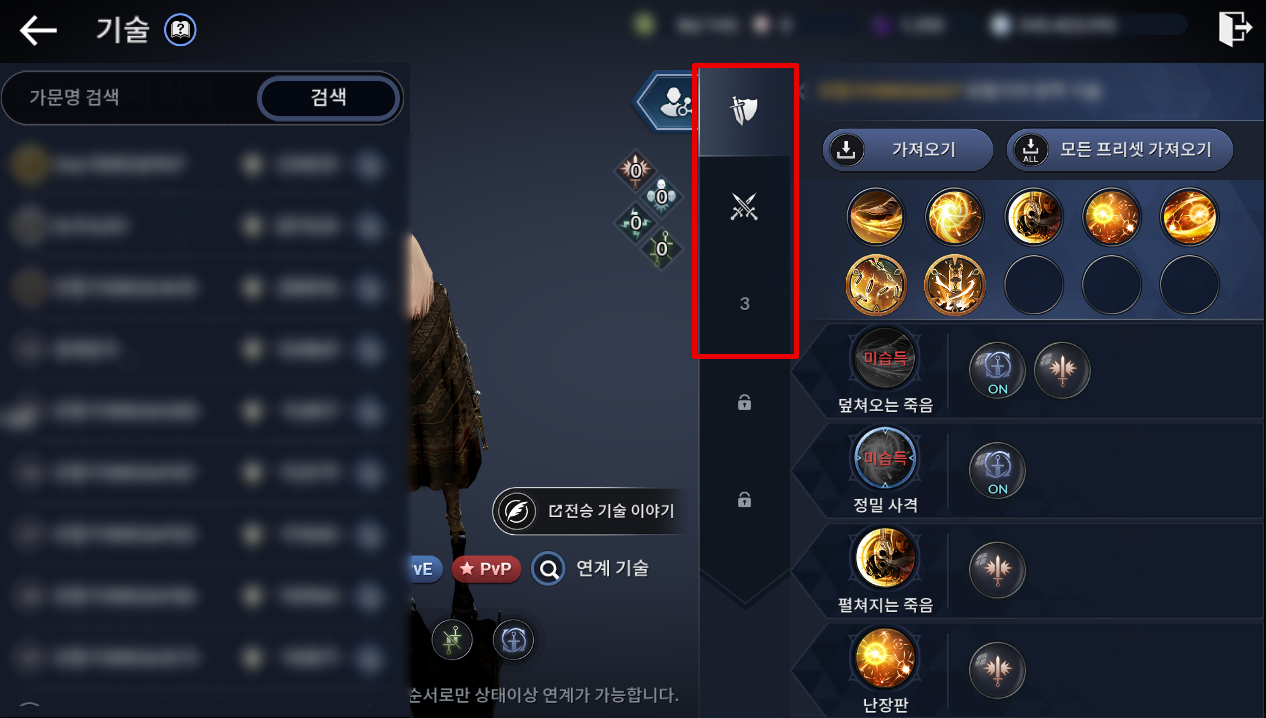Toggle ON option for 덮쳐오는 죽음
Viewport: 1266px width, 718px height.
[x=998, y=370]
